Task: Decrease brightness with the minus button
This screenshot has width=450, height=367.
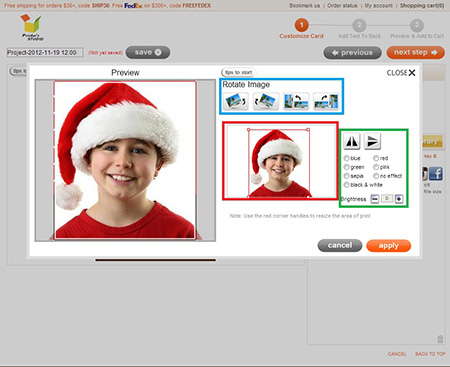Action: (375, 199)
